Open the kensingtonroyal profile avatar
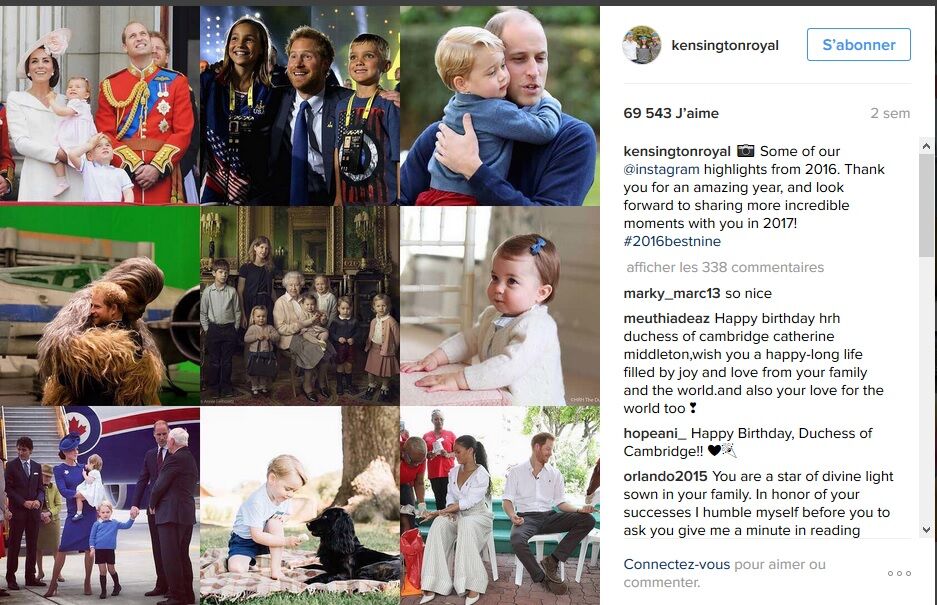Image resolution: width=937 pixels, height=605 pixels. tap(642, 45)
